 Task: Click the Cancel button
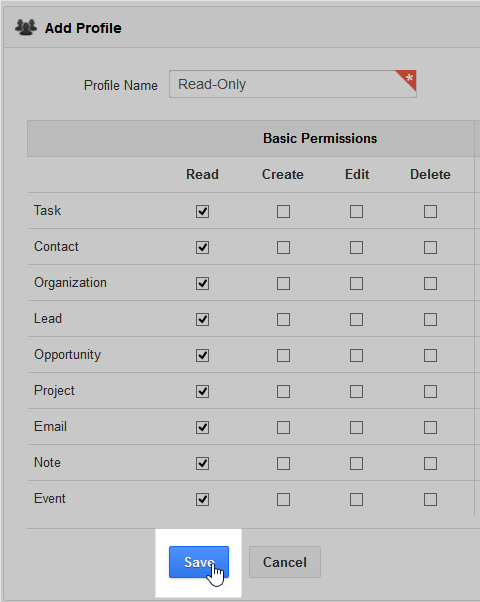(x=285, y=562)
